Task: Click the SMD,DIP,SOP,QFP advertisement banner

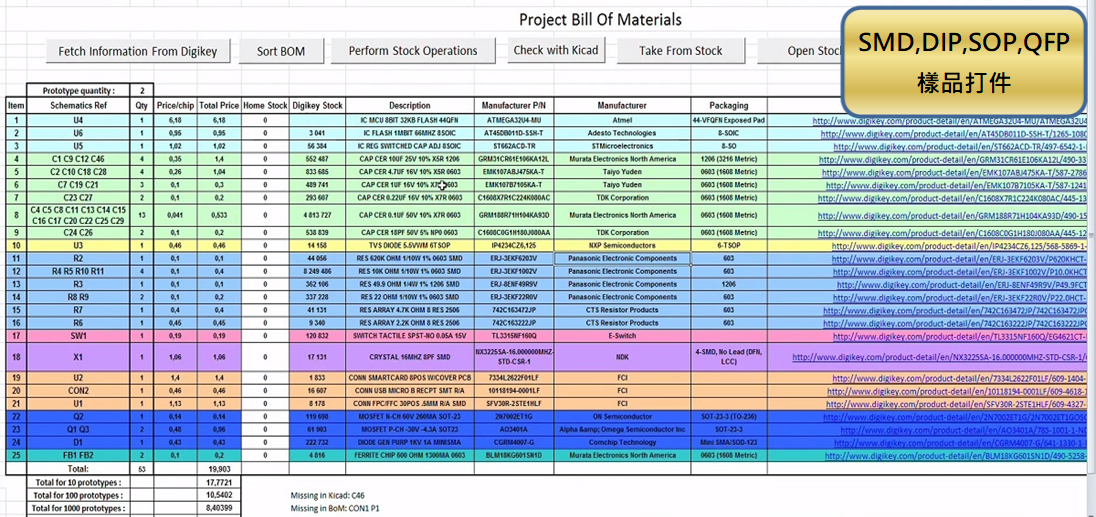Action: tap(964, 61)
